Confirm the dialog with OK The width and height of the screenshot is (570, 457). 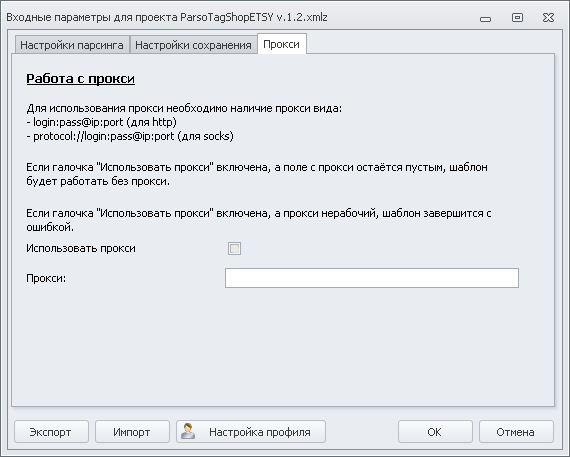(435, 432)
